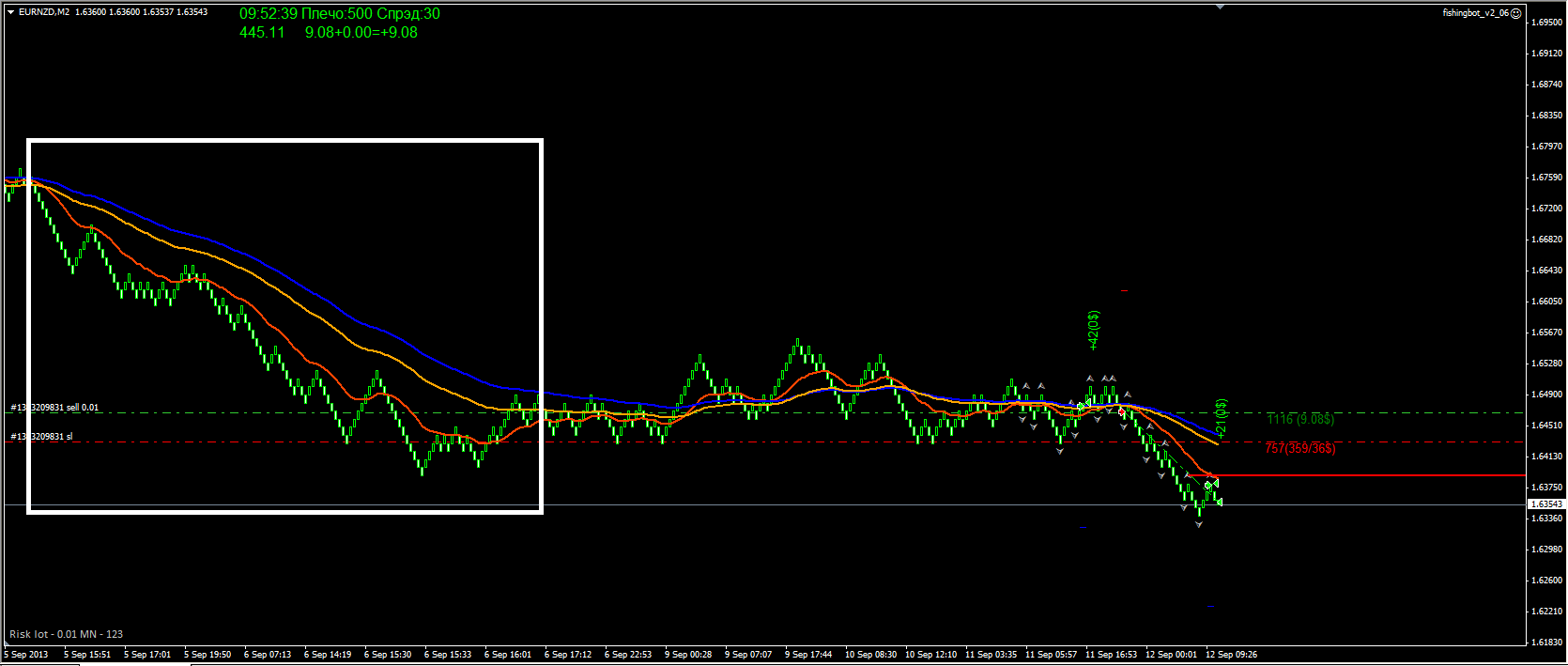Viewport: 1568px width, 666px height.
Task: Open the chart symbol dropdown triangle beside EURNZD,M2
Action: [x=10, y=12]
